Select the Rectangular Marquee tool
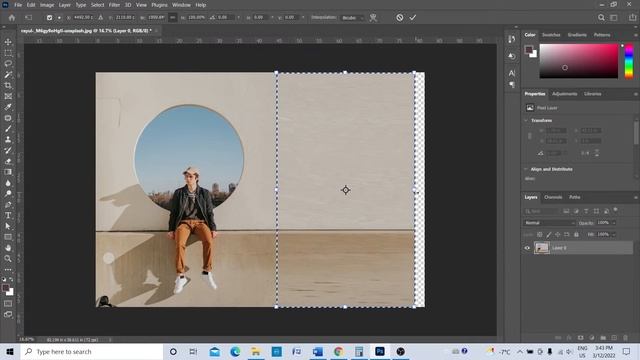Viewport: 640px width, 360px height. click(8, 53)
